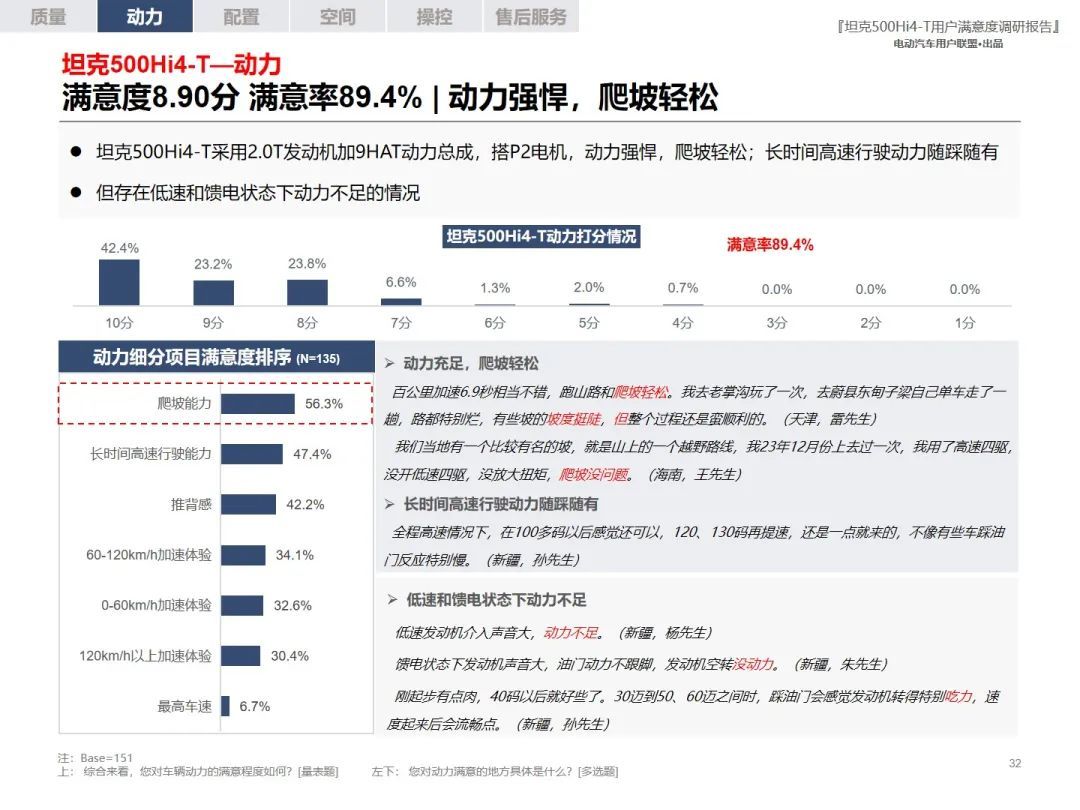This screenshot has height=810, width=1080.
Task: Click the 3分 axis label
Action: click(777, 322)
